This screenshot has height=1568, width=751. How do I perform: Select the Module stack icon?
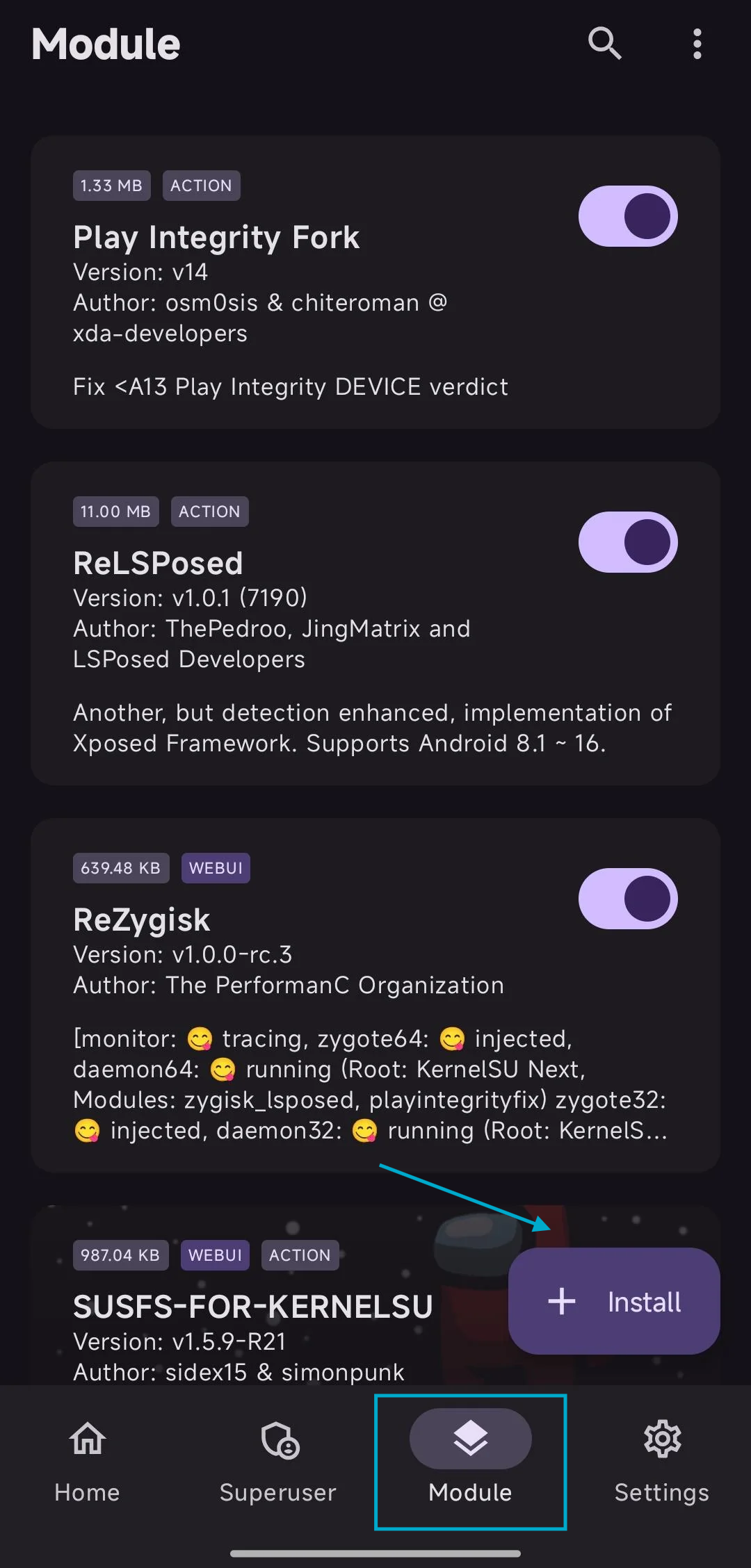471,1438
